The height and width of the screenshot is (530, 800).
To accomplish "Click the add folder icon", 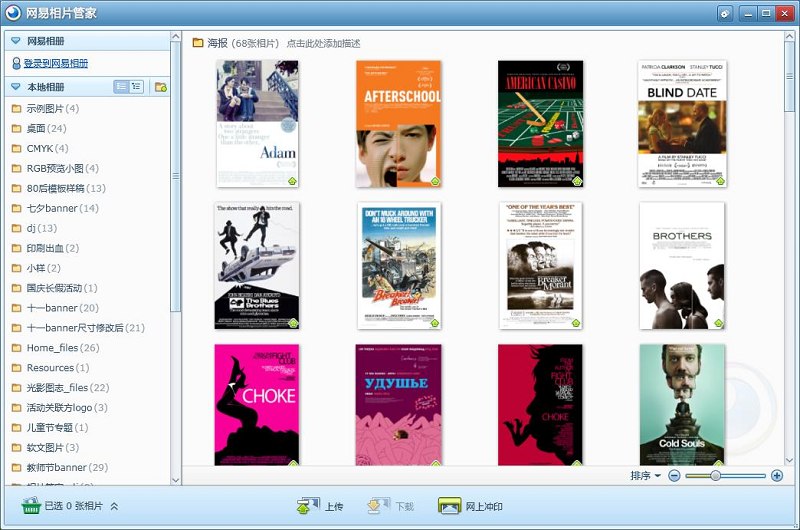I will click(161, 87).
